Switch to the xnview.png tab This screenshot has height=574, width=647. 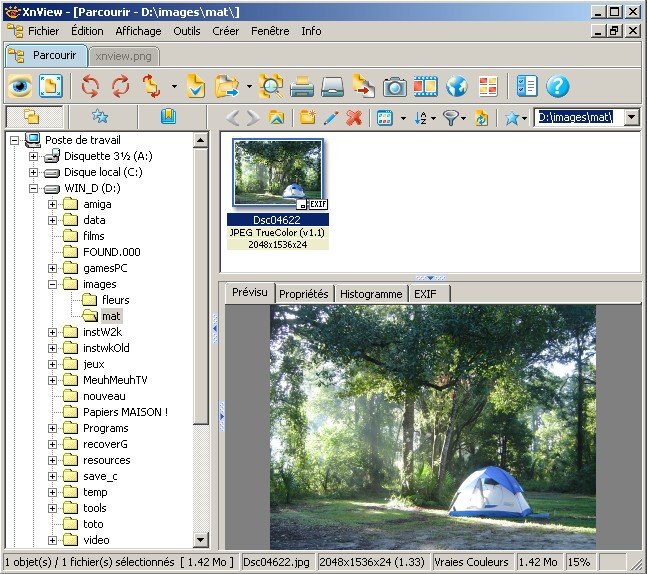[123, 56]
